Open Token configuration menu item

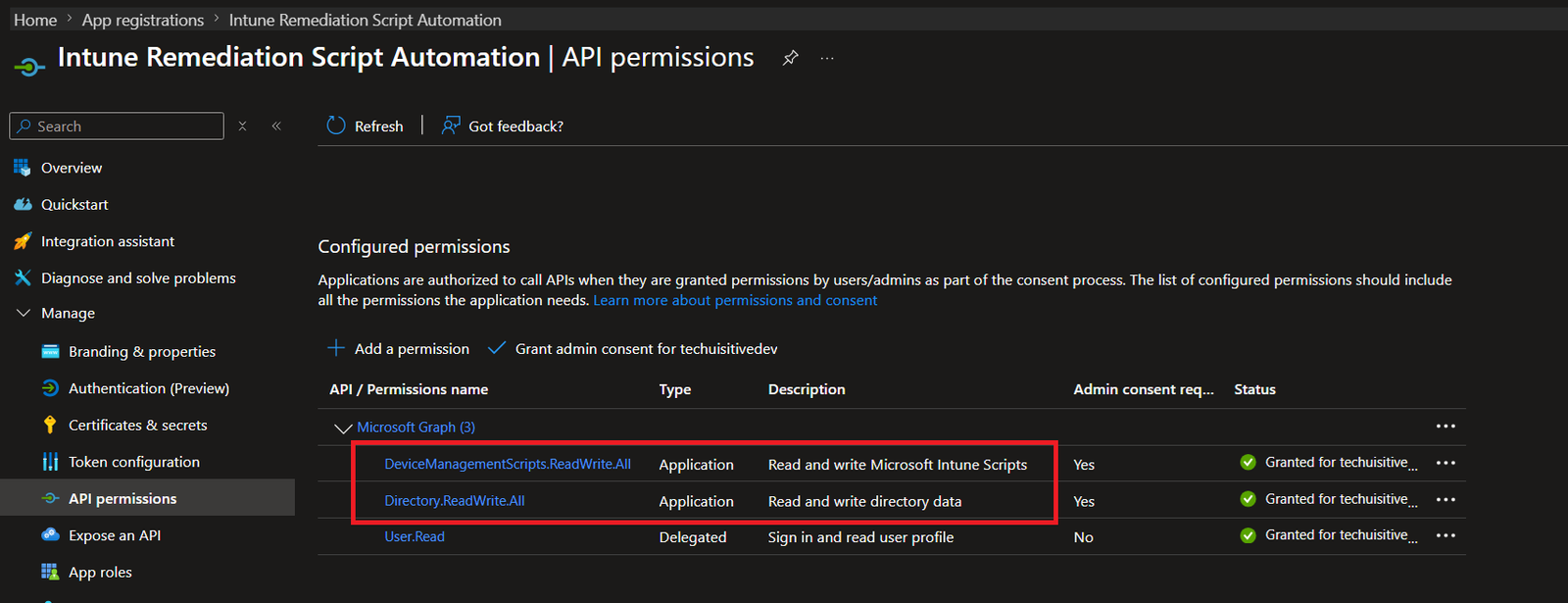coord(134,462)
